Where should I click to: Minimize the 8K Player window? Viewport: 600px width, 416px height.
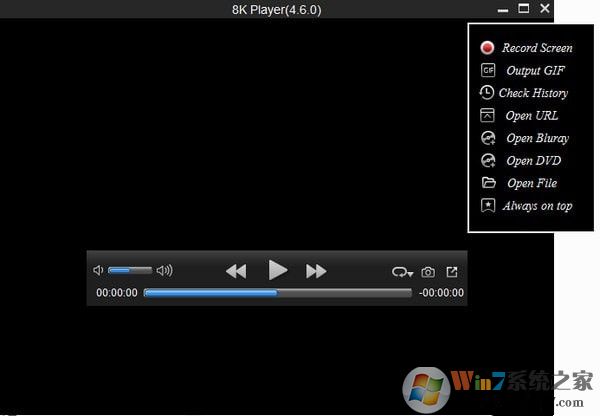(x=503, y=10)
